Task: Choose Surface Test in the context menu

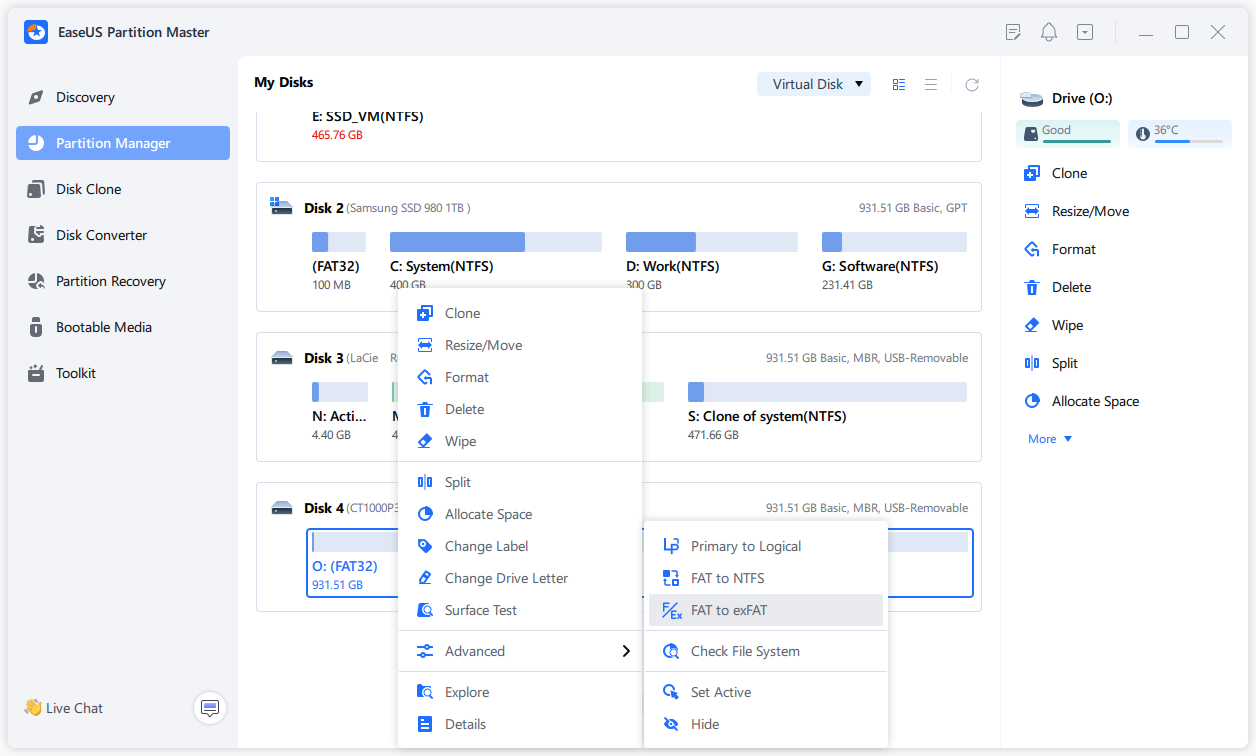Action: tap(520, 610)
